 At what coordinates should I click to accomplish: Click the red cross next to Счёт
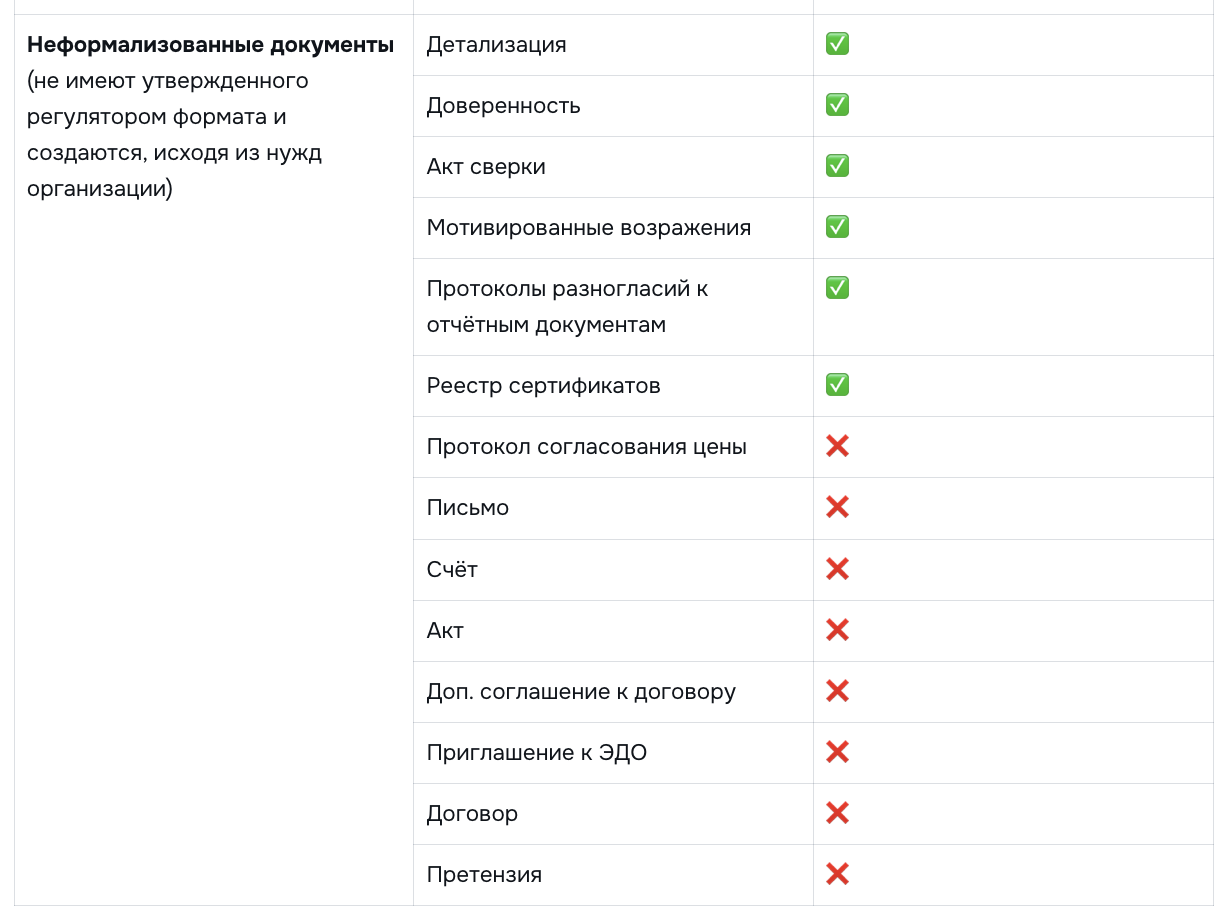837,569
